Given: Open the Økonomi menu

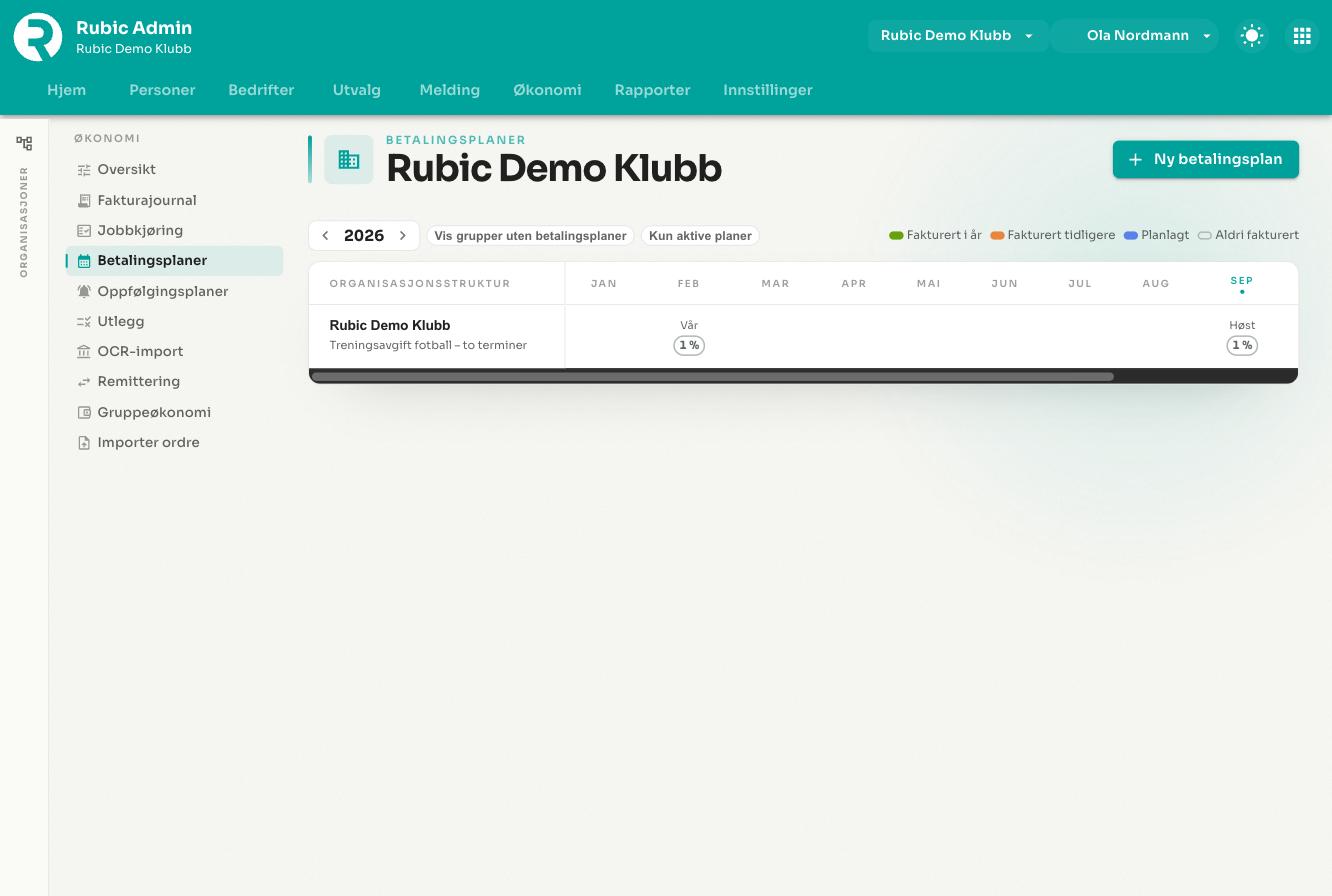Looking at the screenshot, I should (x=547, y=90).
